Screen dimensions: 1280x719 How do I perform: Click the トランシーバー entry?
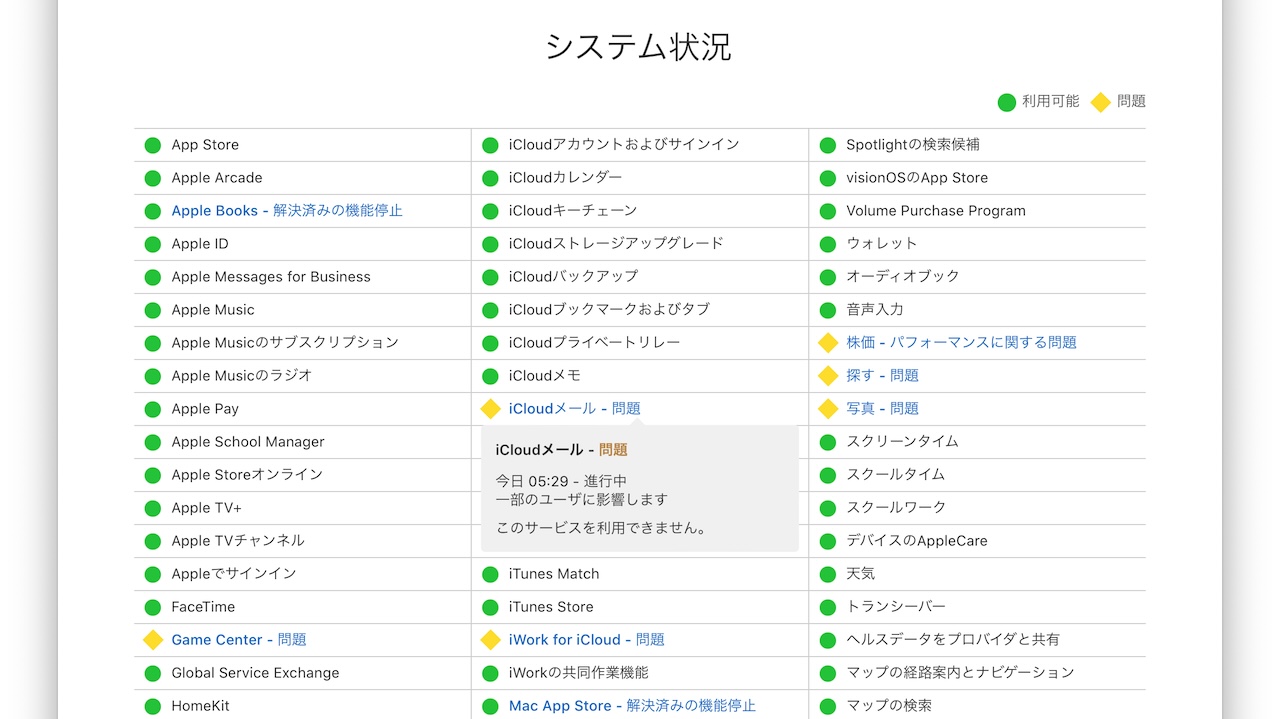point(896,607)
